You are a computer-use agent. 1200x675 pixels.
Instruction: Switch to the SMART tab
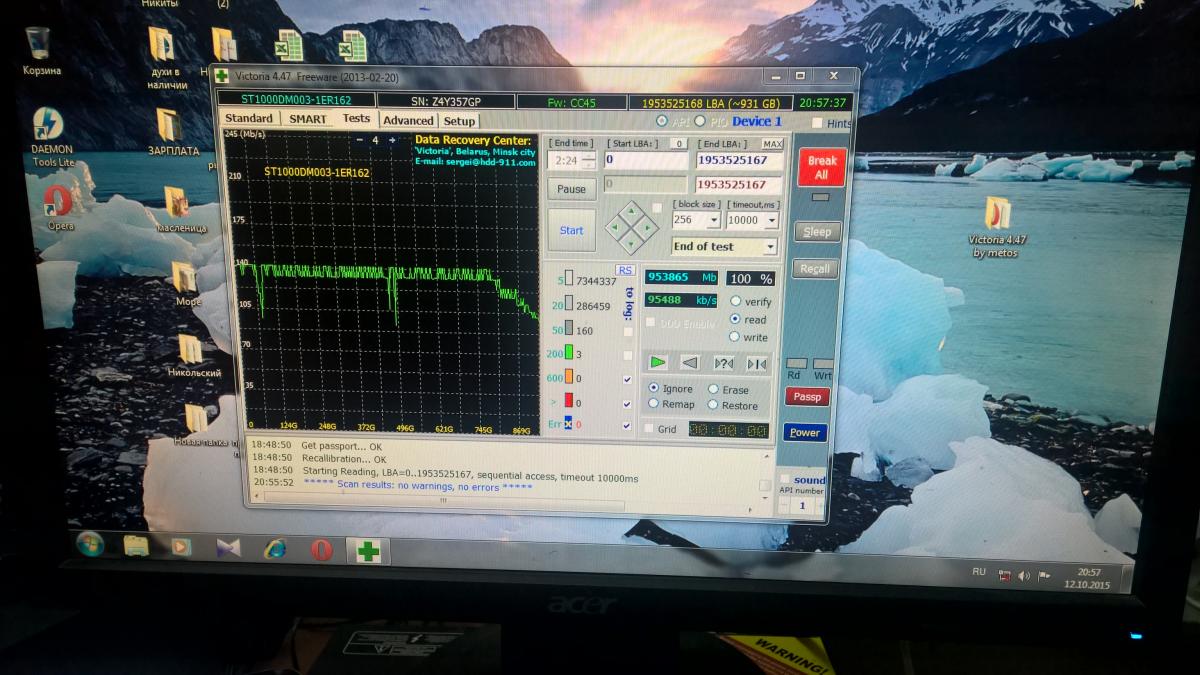click(308, 119)
